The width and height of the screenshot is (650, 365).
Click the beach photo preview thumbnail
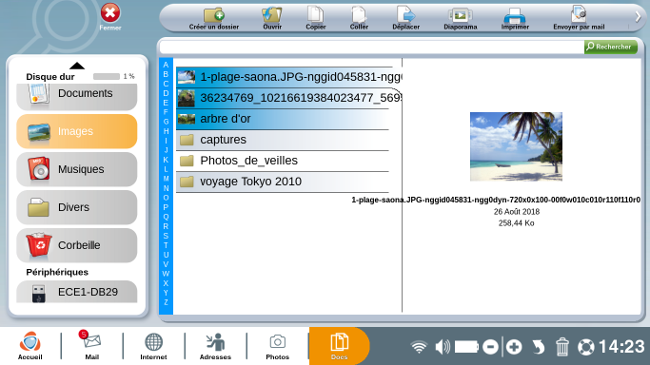click(x=516, y=146)
